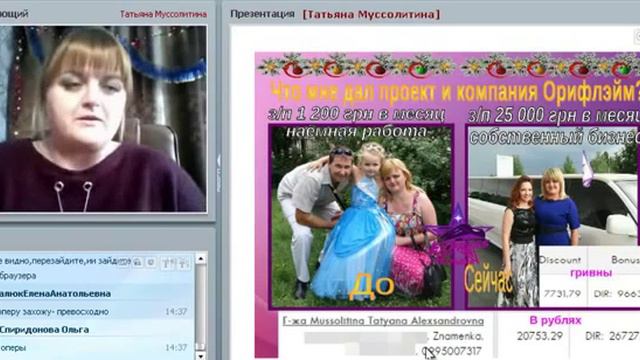Click the "з/п 1 200 грн в месяц" caption
This screenshot has width=640, height=360.
click(x=356, y=114)
